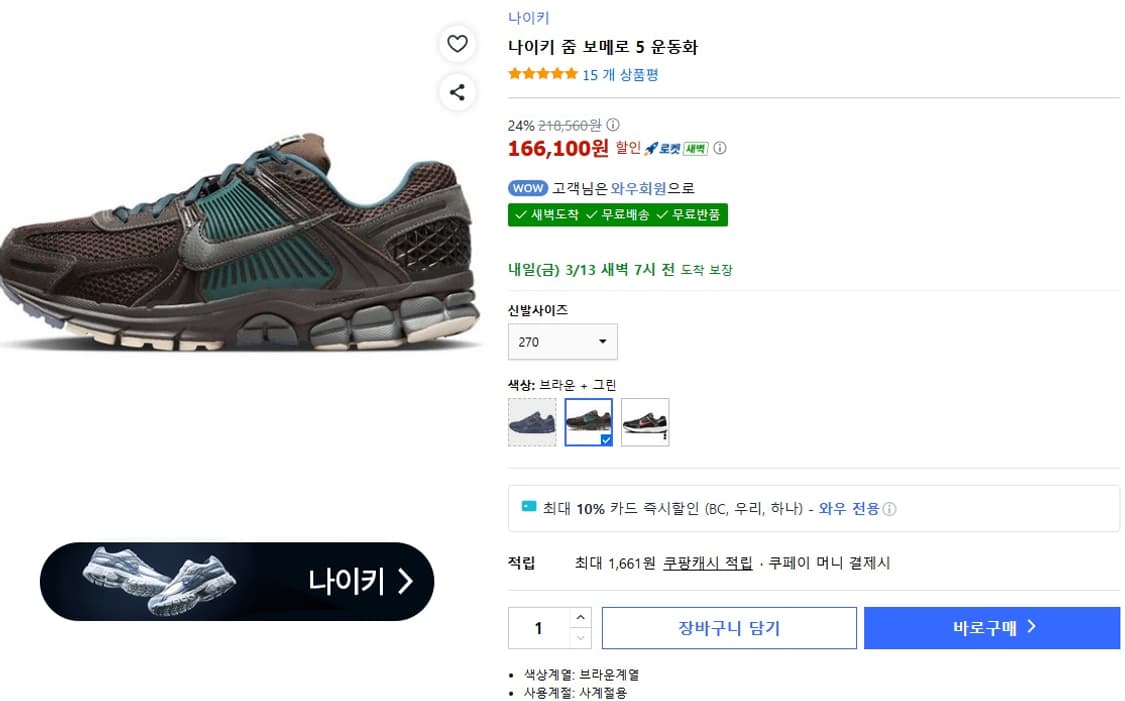Click info icon next to the 새벽 badge
Viewport: 1125px width, 701px height.
click(x=721, y=148)
